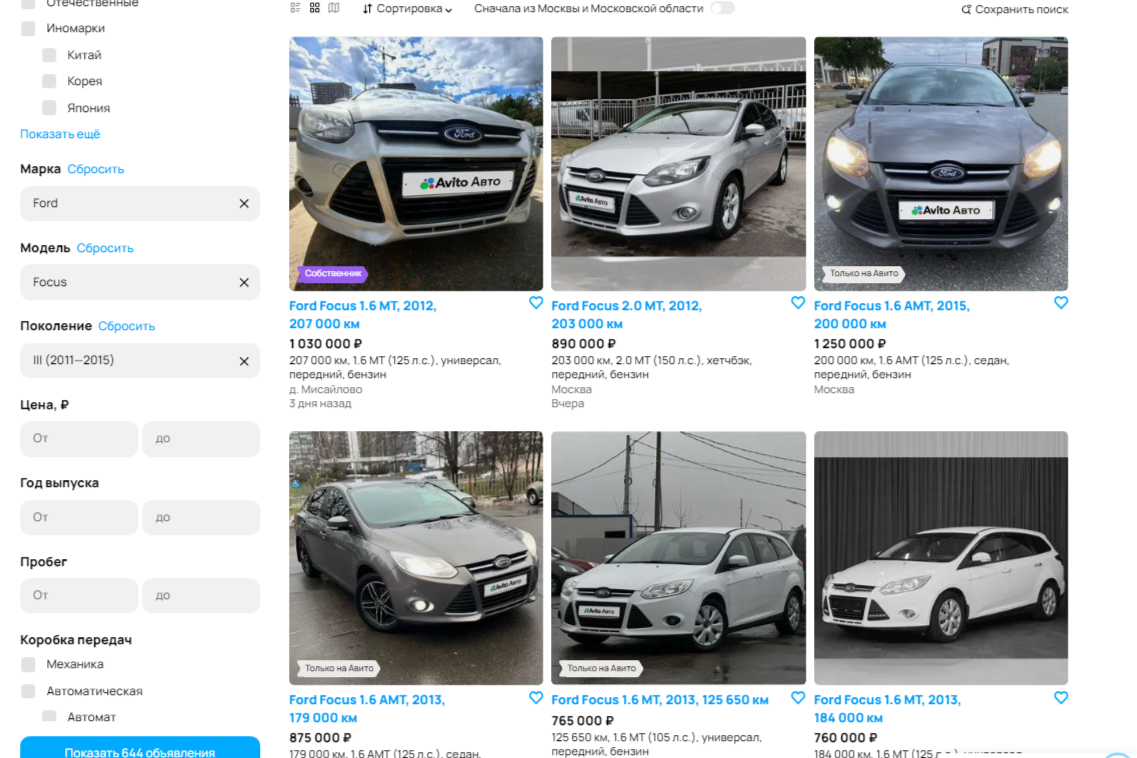The height and width of the screenshot is (758, 1137).
Task: Switch to grid view layout icon
Action: tap(315, 8)
